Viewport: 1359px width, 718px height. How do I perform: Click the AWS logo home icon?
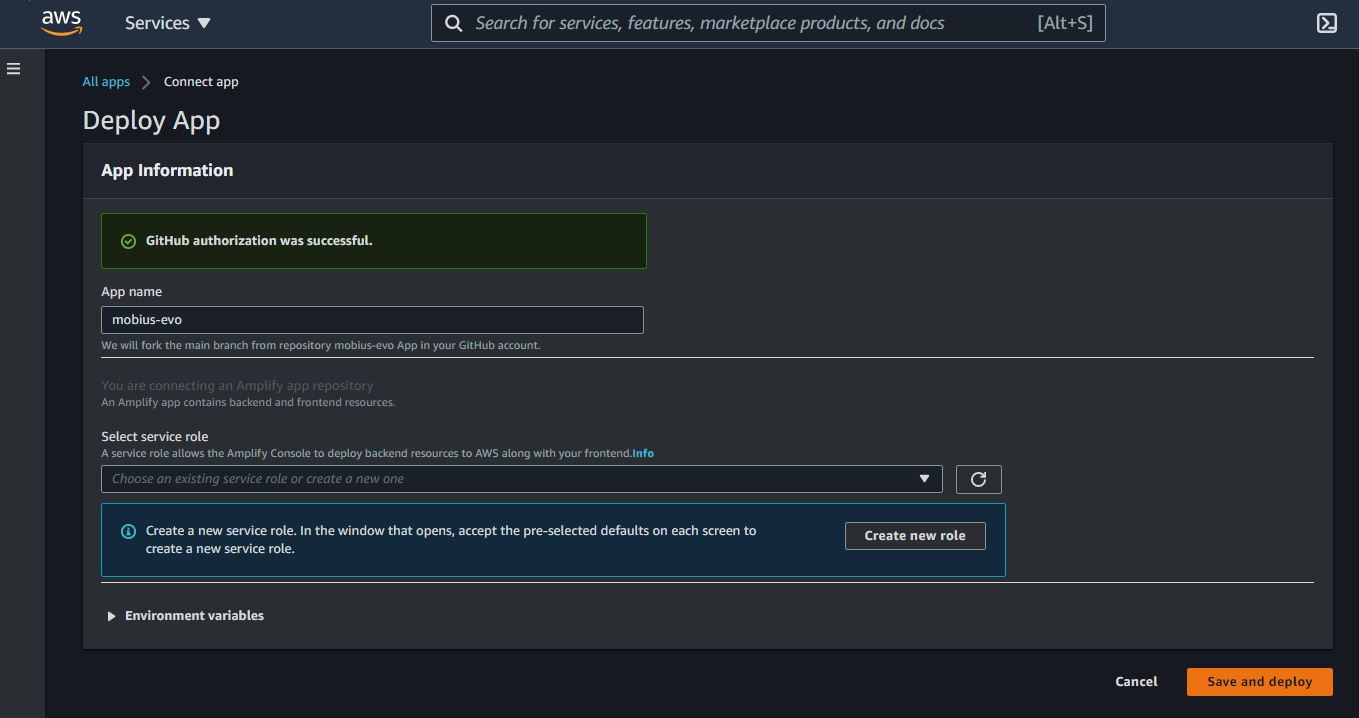coord(61,22)
